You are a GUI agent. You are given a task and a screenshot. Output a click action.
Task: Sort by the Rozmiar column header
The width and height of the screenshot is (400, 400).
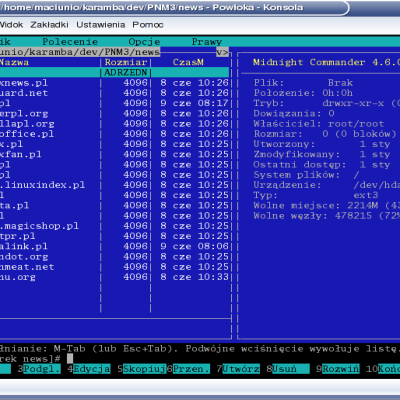(x=126, y=62)
